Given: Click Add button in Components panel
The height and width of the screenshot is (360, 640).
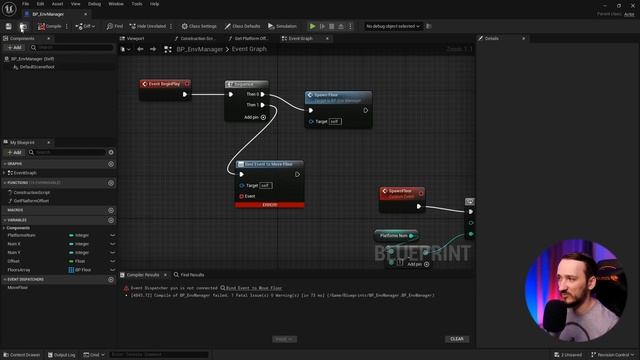Looking at the screenshot, I should 14,48.
